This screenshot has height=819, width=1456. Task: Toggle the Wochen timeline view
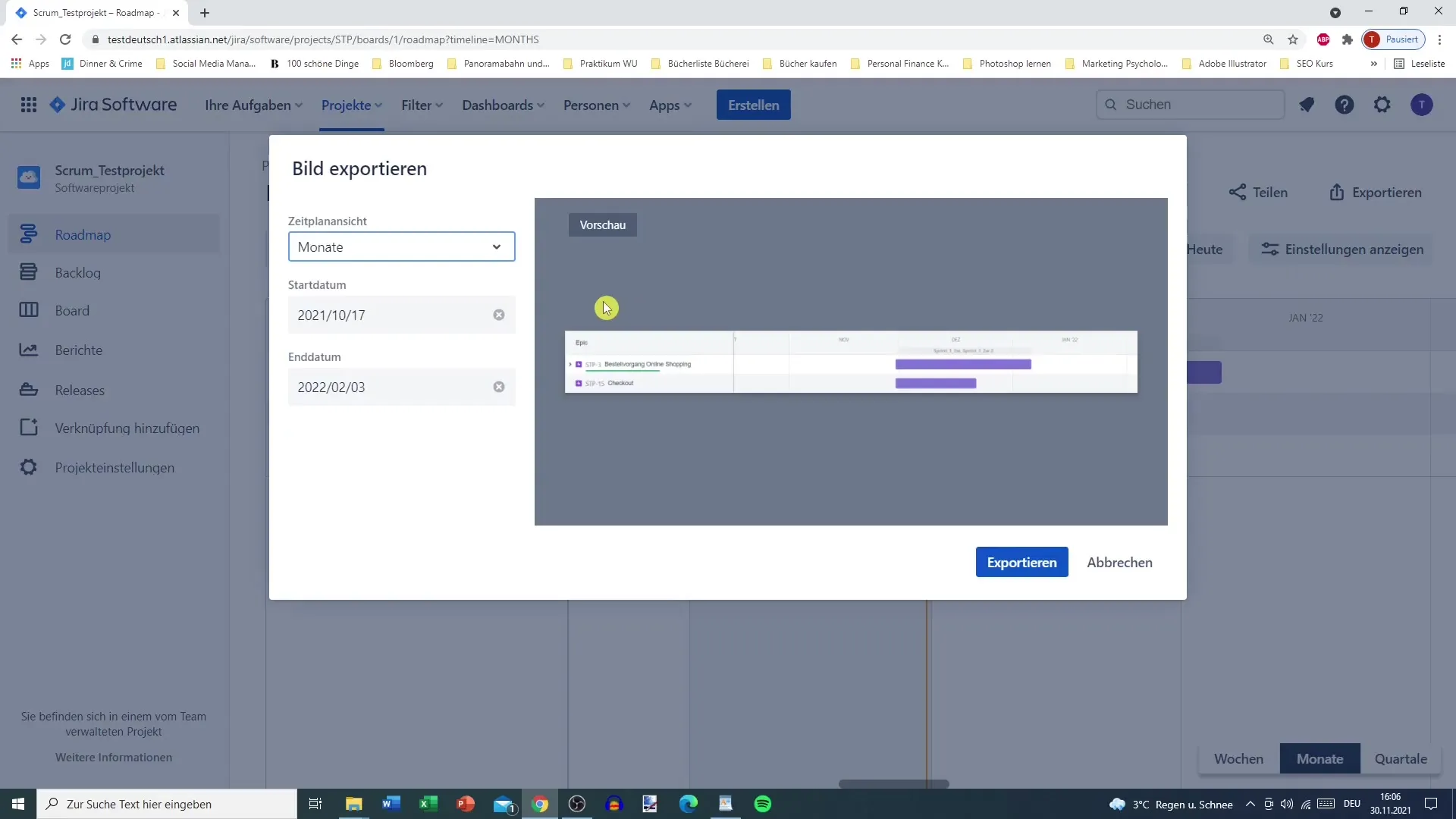tap(1240, 758)
